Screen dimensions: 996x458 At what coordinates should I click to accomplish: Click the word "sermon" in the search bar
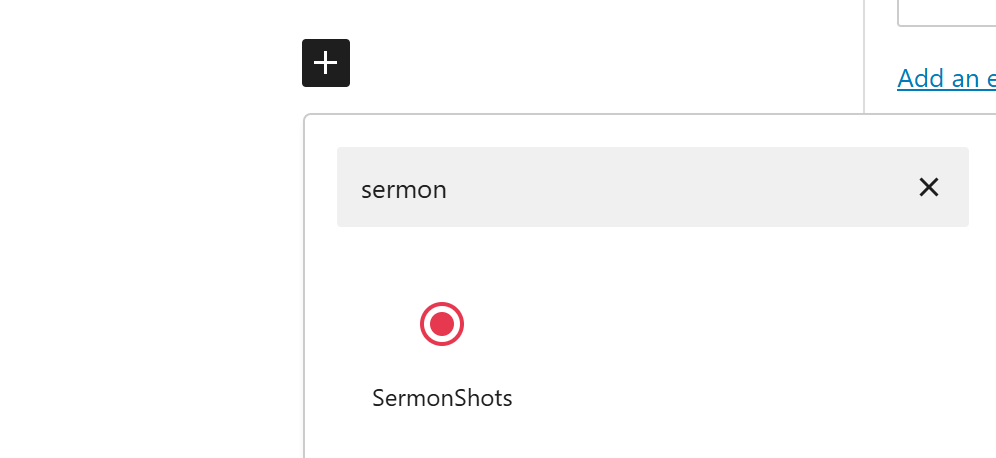pyautogui.click(x=404, y=189)
